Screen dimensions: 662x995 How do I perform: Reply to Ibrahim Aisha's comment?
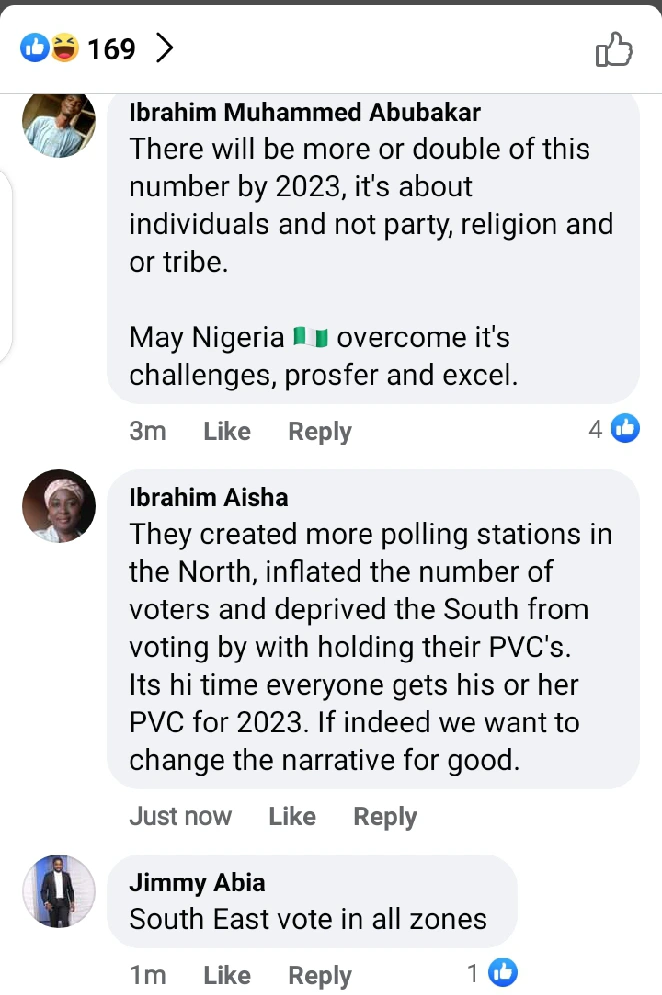[385, 816]
